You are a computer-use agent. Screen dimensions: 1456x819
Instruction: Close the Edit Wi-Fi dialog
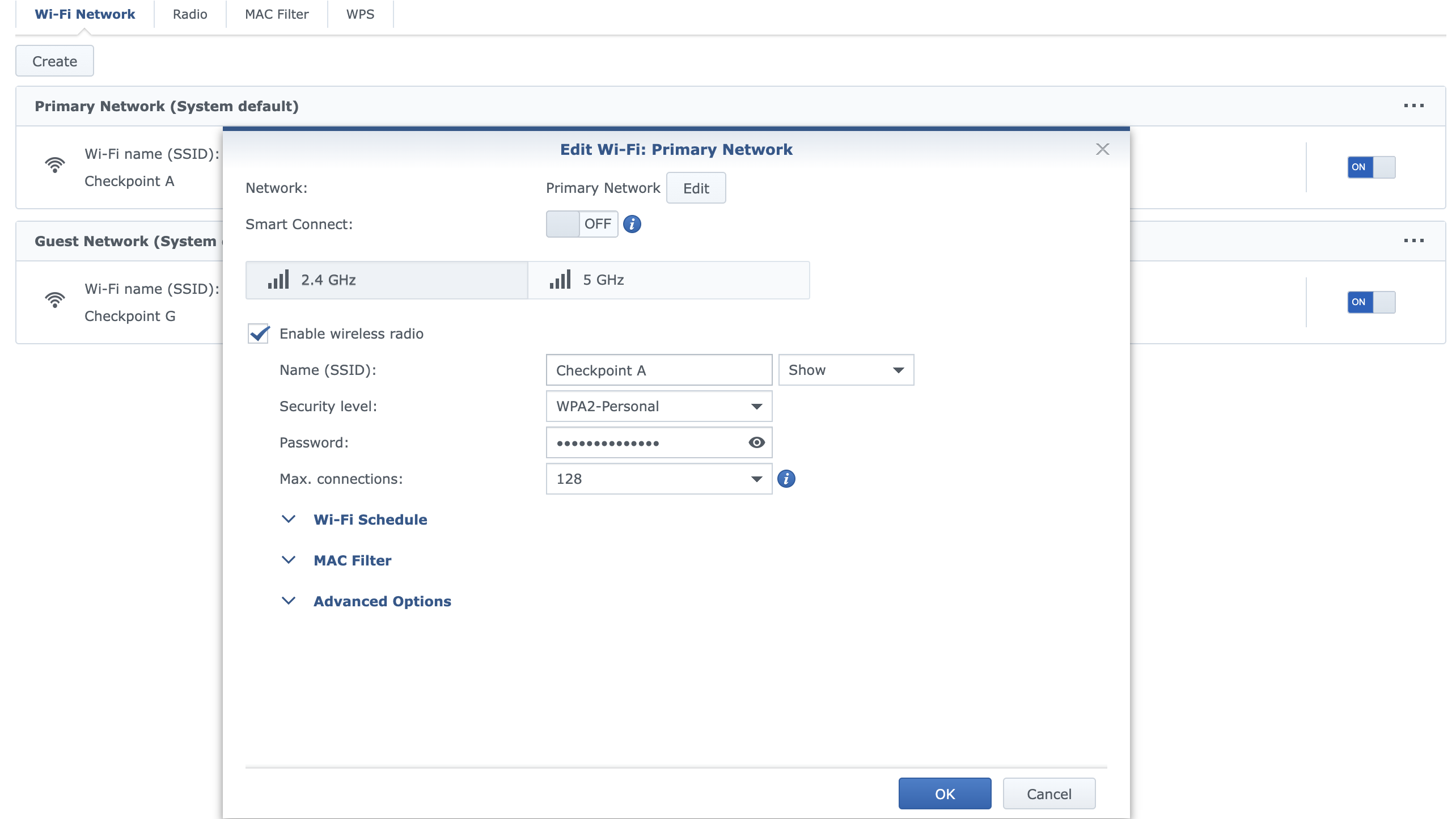tap(1102, 149)
